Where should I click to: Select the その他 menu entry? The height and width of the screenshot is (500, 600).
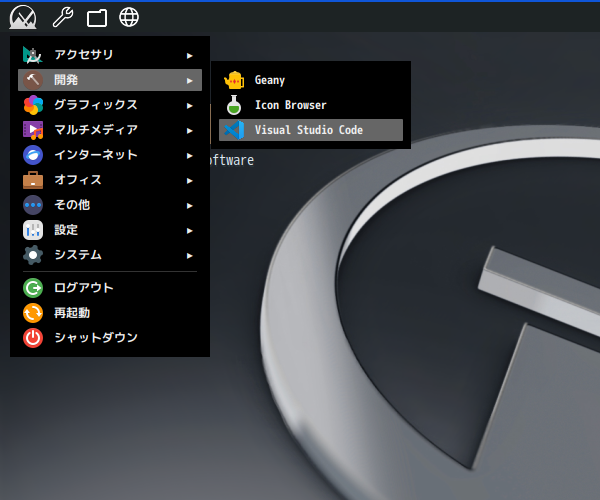[72, 205]
